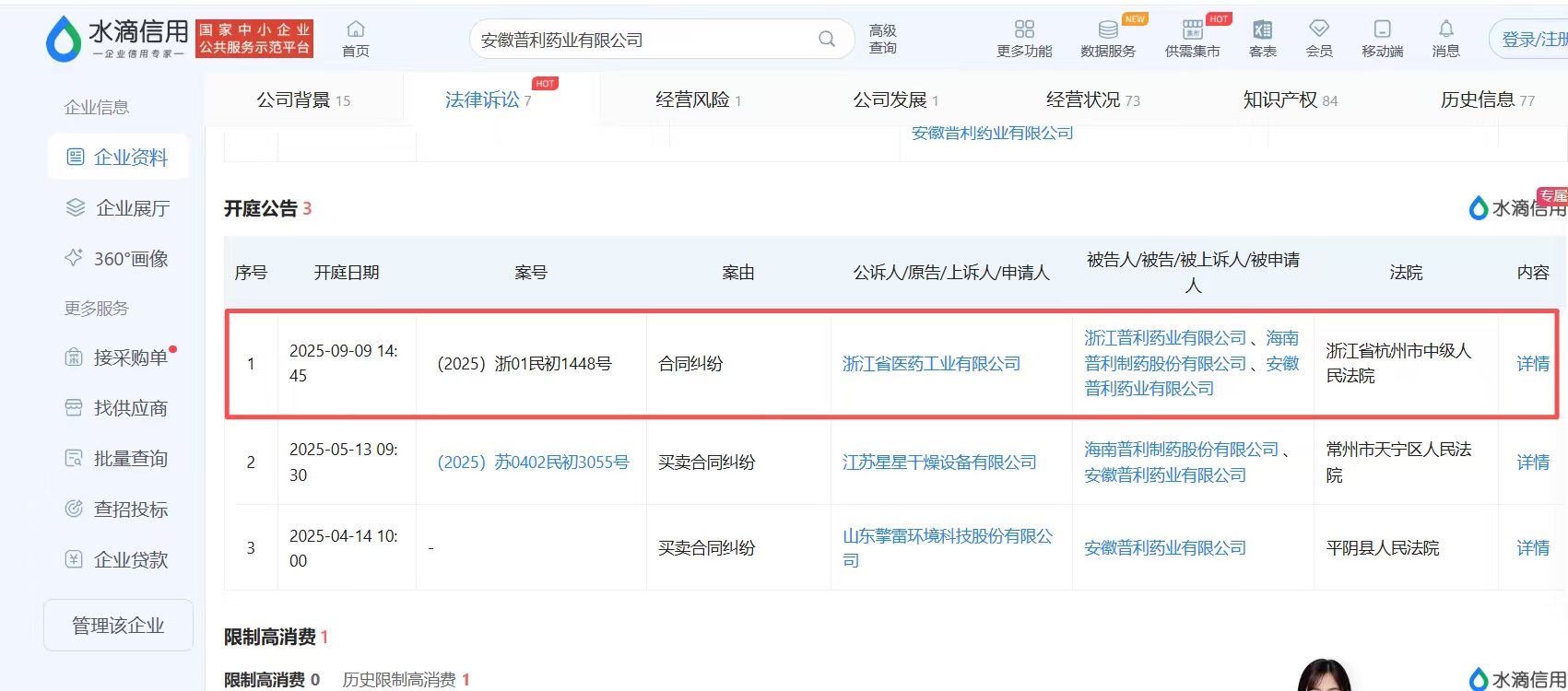The height and width of the screenshot is (691, 1568).
Task: Open defendant link in 平阴县人民法院 row
Action: coord(1165,548)
